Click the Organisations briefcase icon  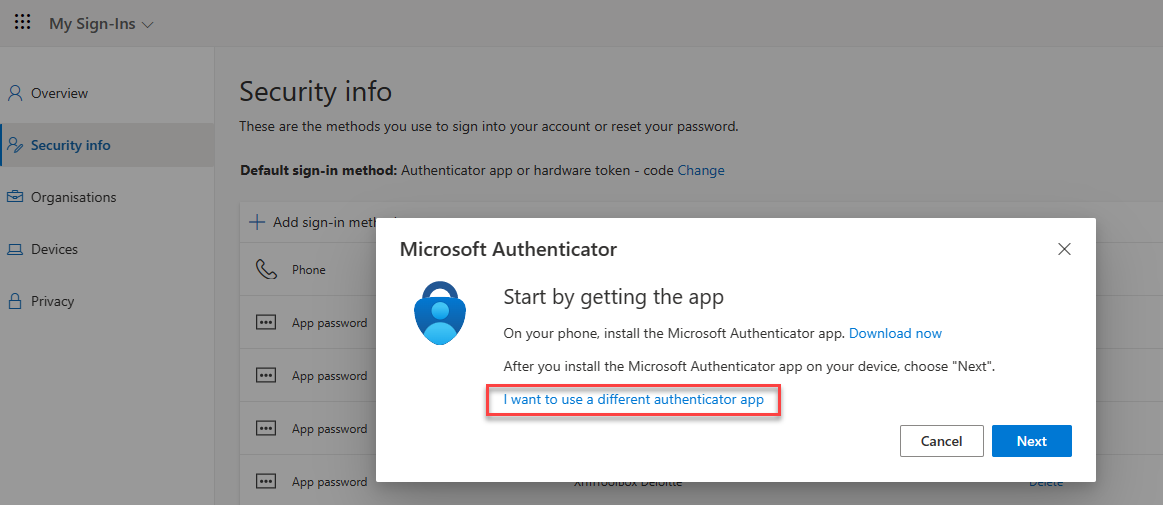pyautogui.click(x=15, y=197)
